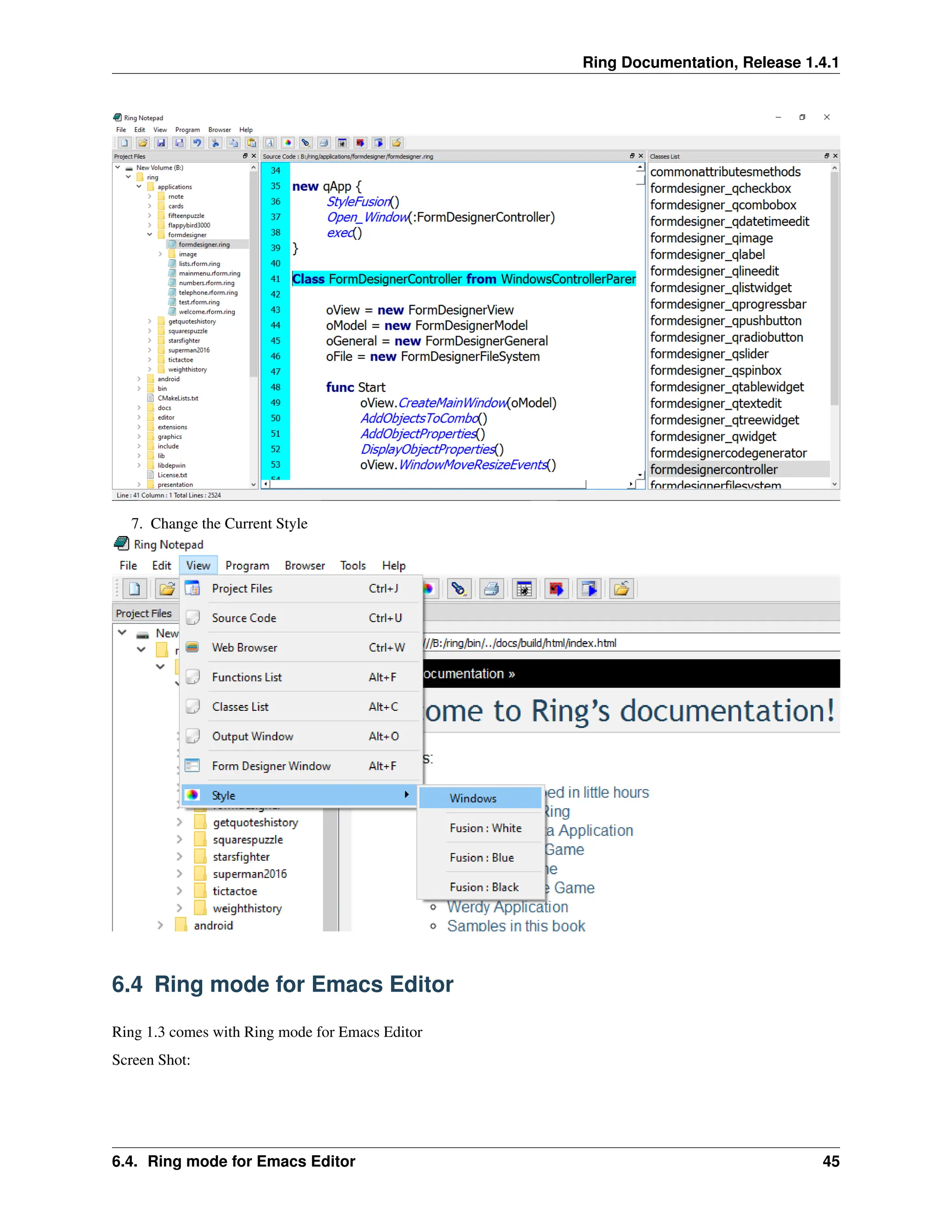952x1232 pixels.
Task: Click the Save file floppy disk icon
Action: point(161,143)
